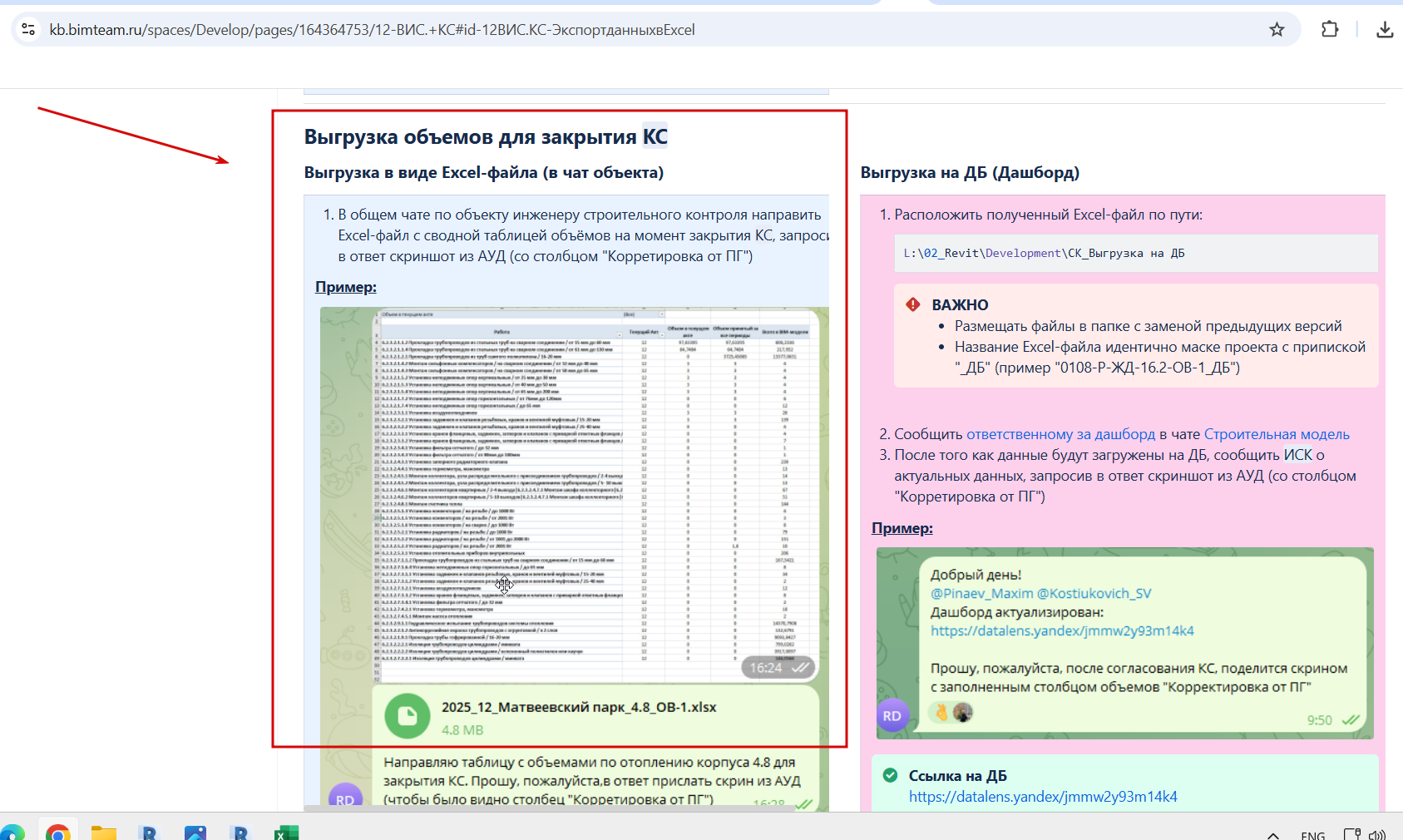
Task: Click the highlighted term "ИСК" in step 3
Action: point(1298,455)
